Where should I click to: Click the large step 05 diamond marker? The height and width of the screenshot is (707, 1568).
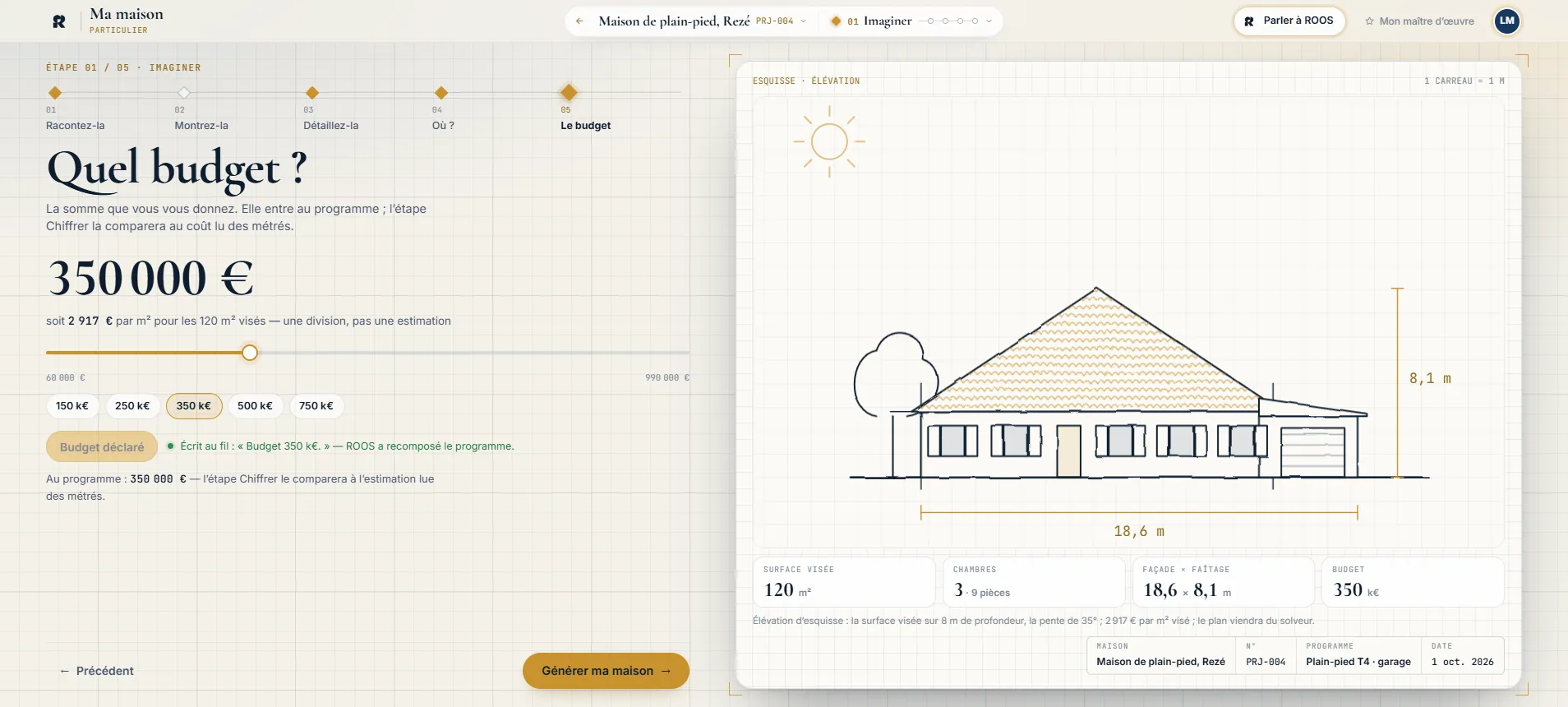569,92
